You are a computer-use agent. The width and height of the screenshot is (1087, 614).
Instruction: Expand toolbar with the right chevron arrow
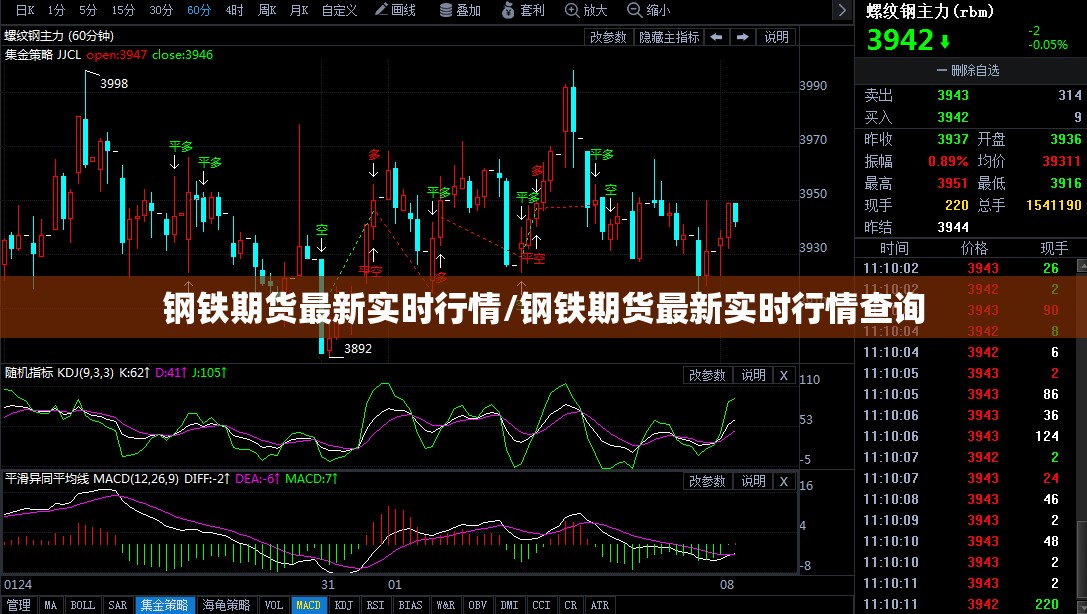coord(842,10)
